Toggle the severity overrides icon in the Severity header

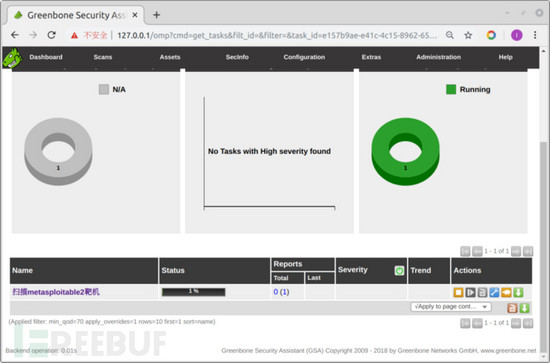pos(399,270)
